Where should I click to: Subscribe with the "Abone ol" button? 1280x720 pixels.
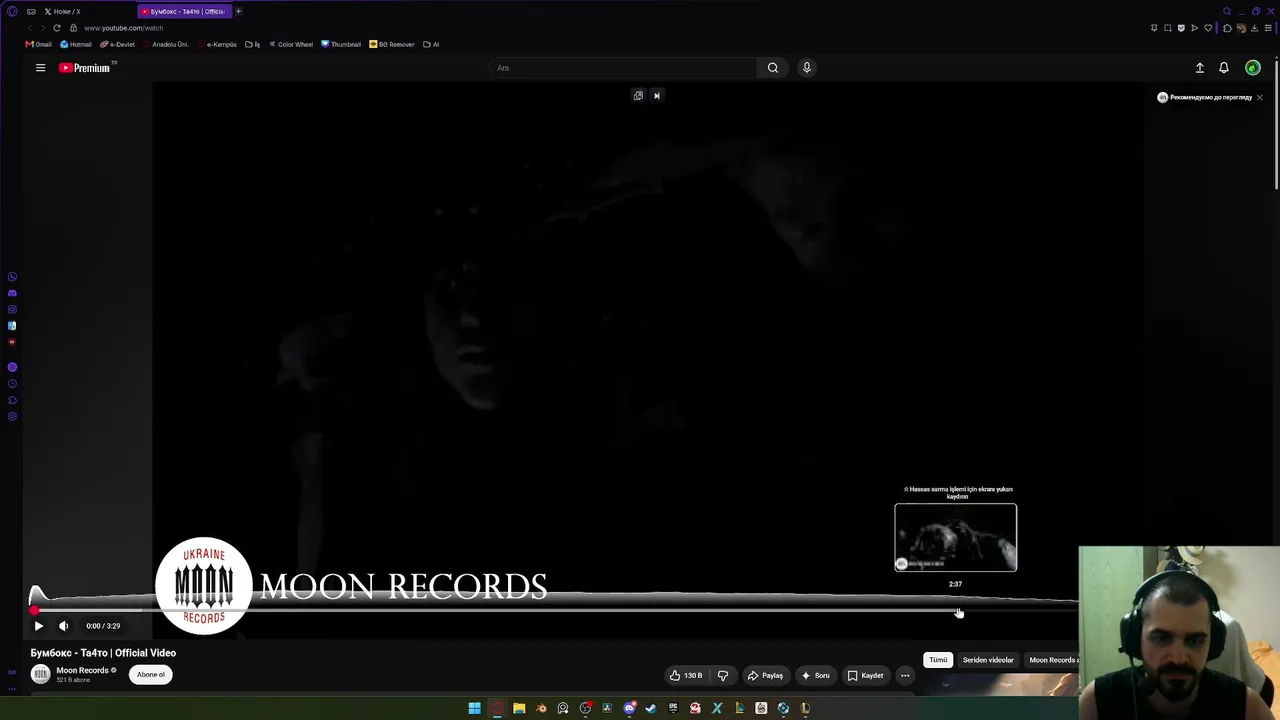tap(151, 674)
